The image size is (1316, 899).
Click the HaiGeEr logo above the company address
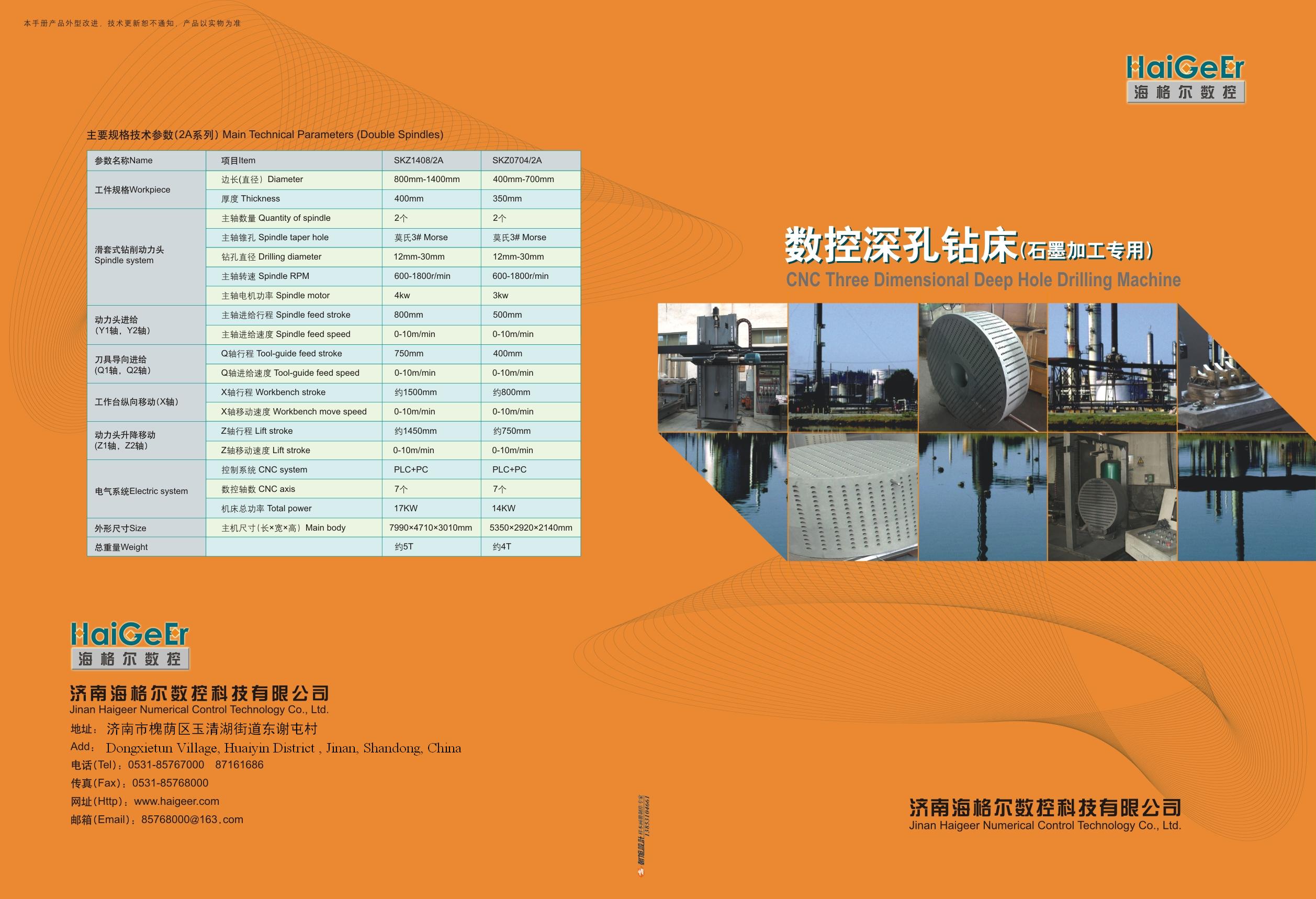tap(130, 646)
